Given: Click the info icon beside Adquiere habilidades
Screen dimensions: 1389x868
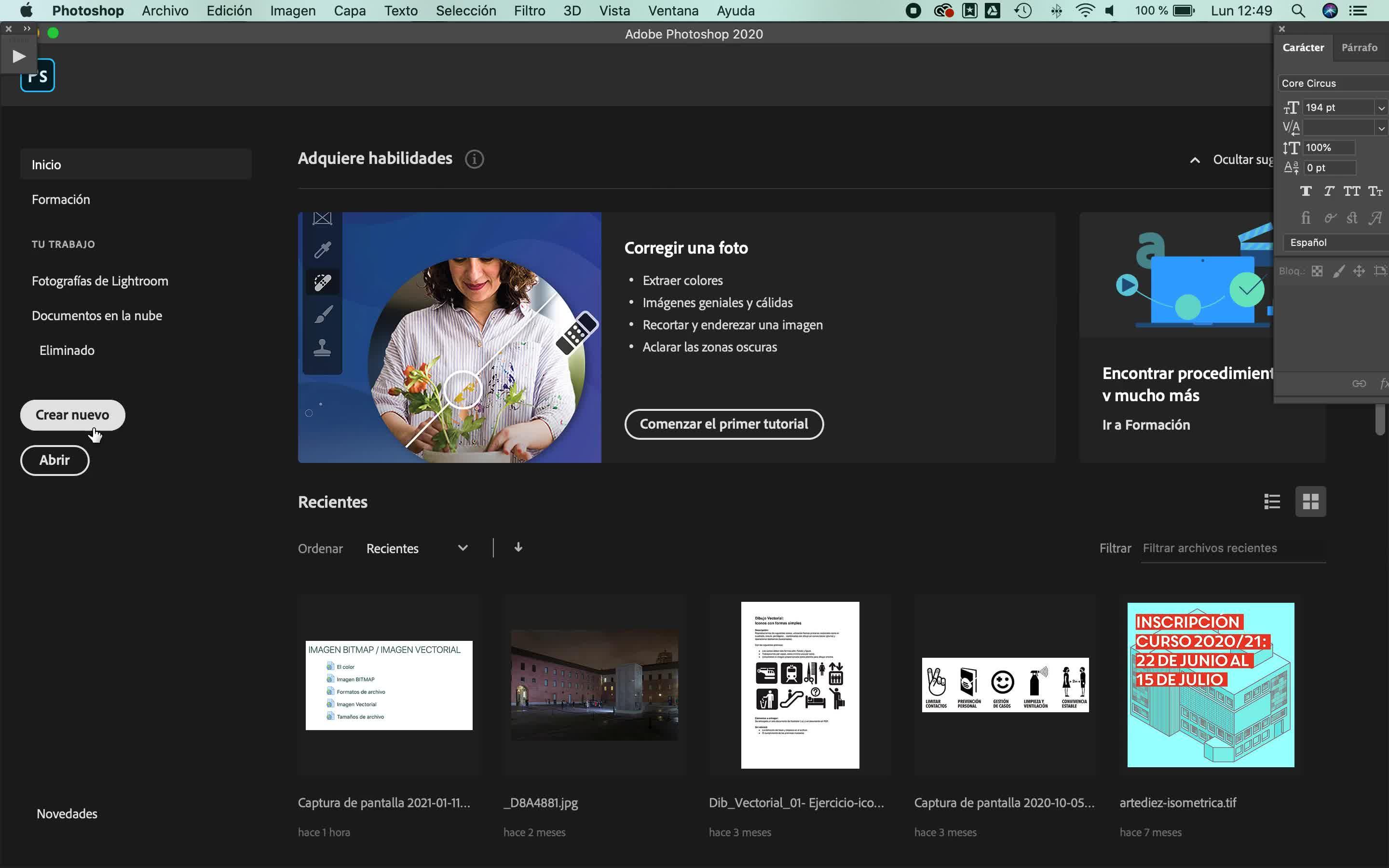Looking at the screenshot, I should click(474, 159).
